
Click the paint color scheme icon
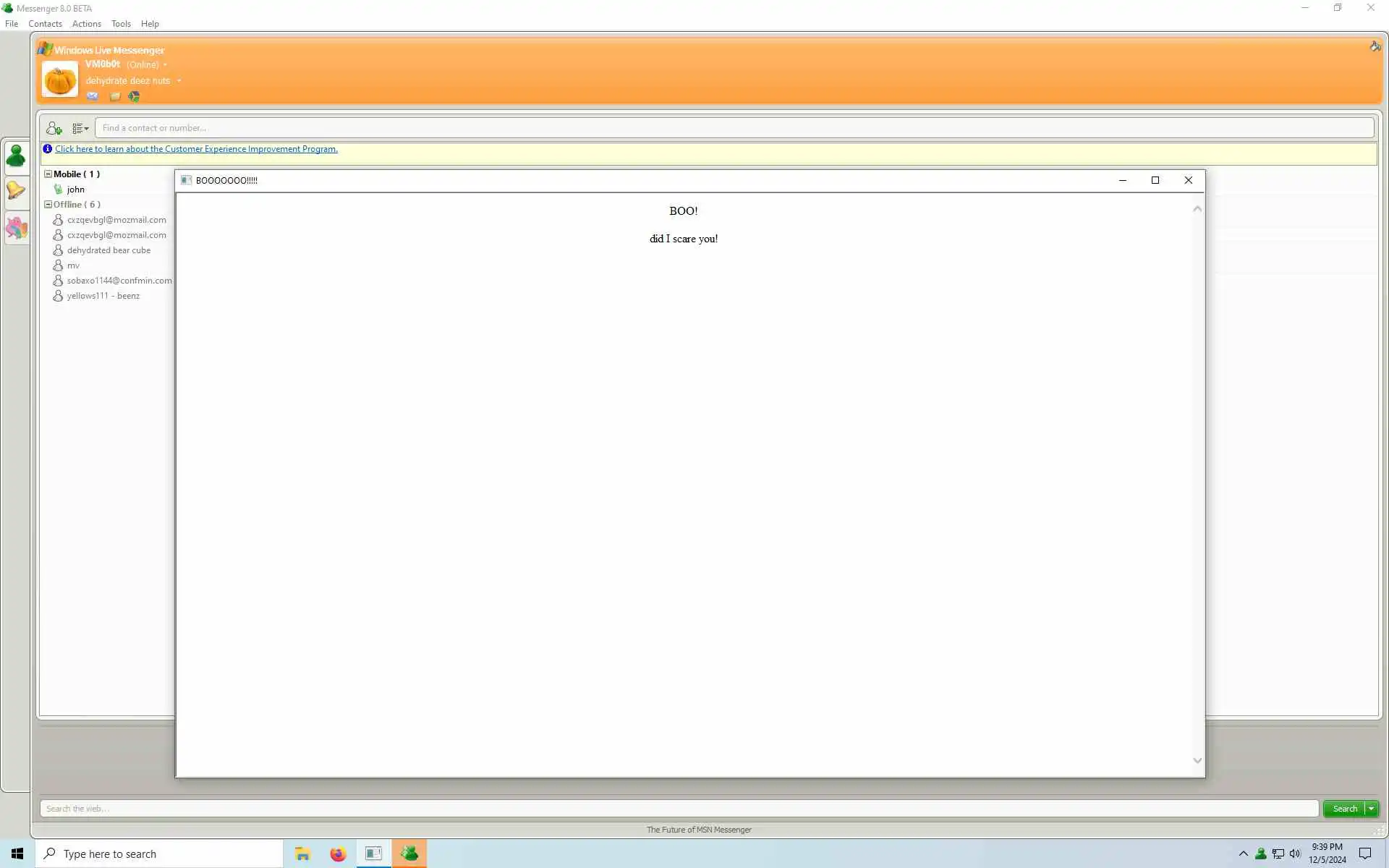pyautogui.click(x=1375, y=47)
